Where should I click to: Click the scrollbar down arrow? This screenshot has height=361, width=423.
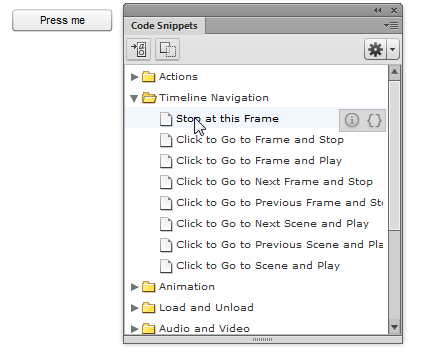tap(394, 327)
